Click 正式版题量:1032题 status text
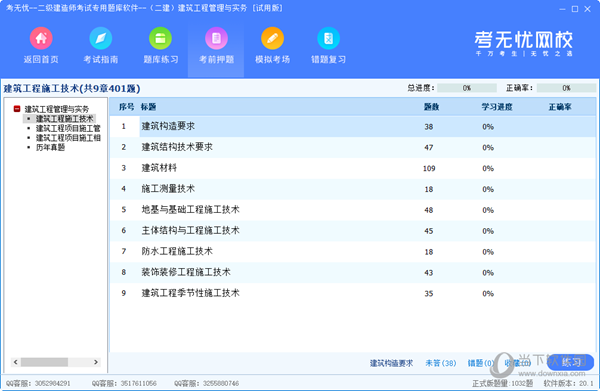Screen dimensions: 600x391 pos(502,383)
